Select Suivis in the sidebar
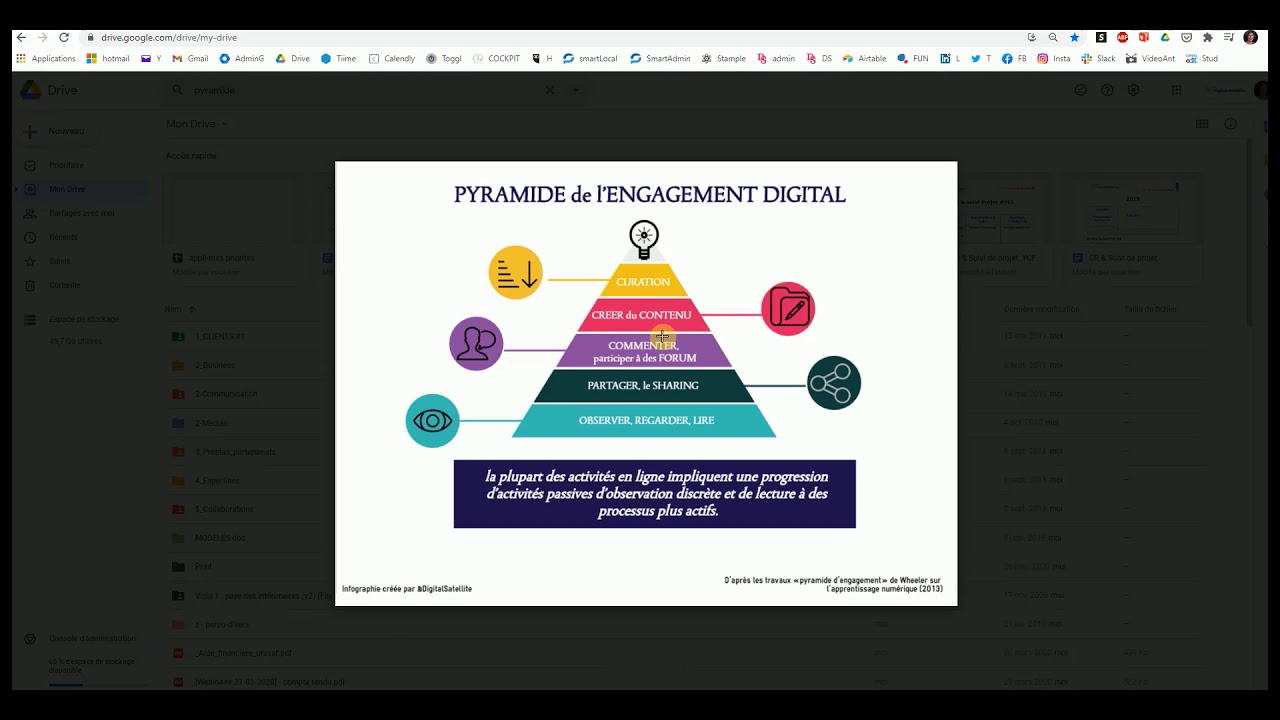Viewport: 1280px width, 720px height. coord(80,261)
